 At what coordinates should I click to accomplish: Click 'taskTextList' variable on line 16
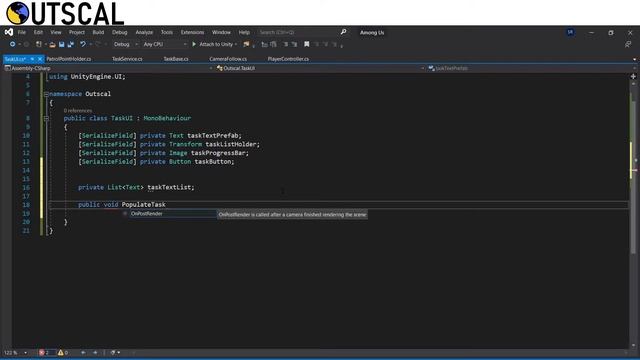pyautogui.click(x=169, y=187)
